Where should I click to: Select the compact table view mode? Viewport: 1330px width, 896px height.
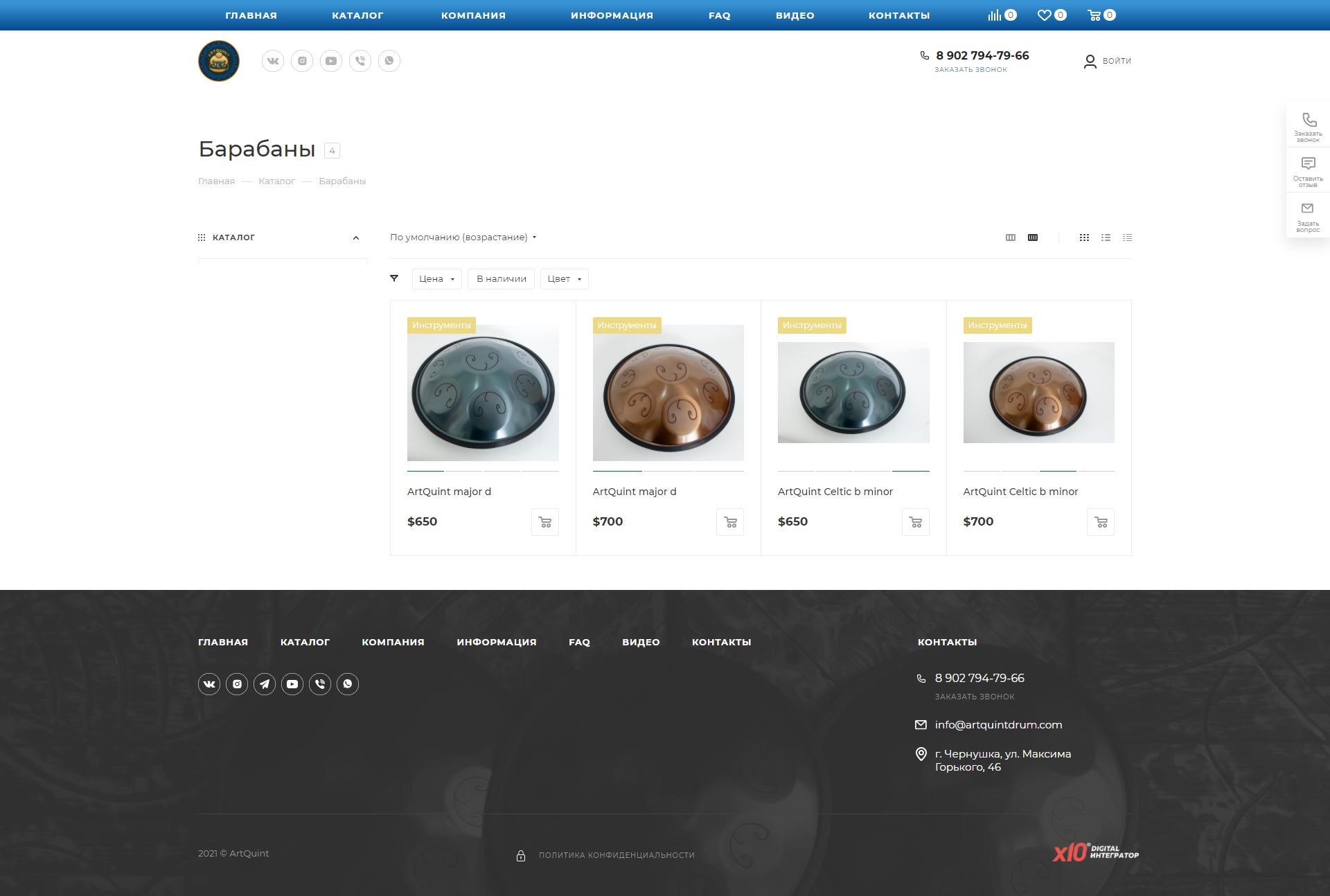pos(1127,238)
